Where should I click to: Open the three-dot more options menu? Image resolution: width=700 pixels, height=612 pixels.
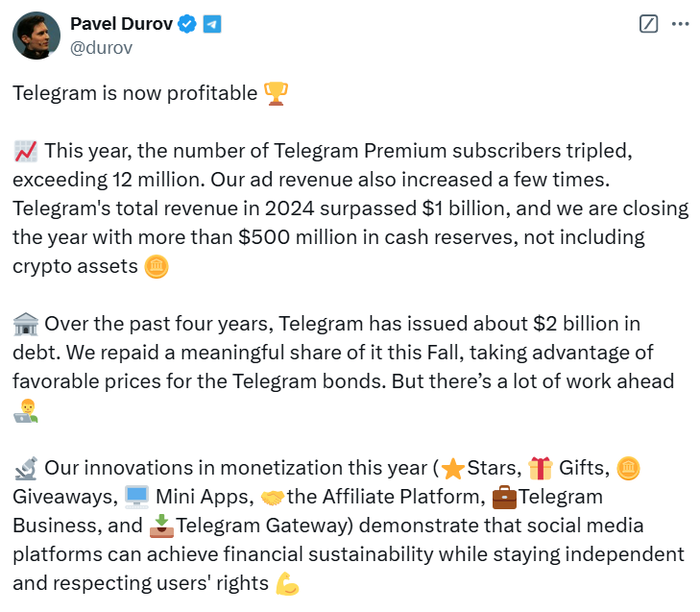pos(681,24)
